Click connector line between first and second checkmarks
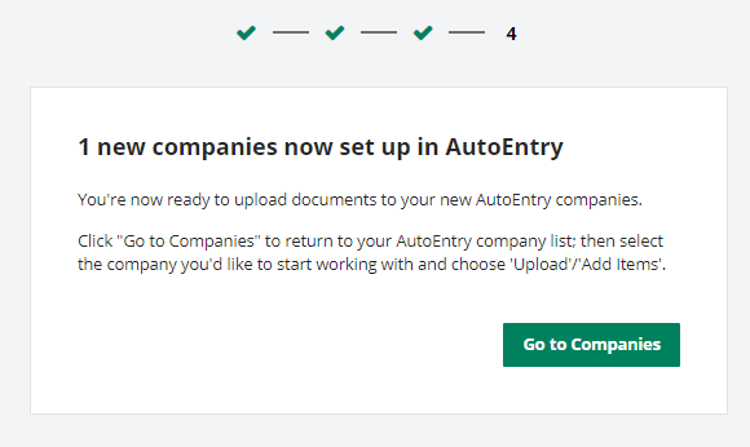 (290, 33)
